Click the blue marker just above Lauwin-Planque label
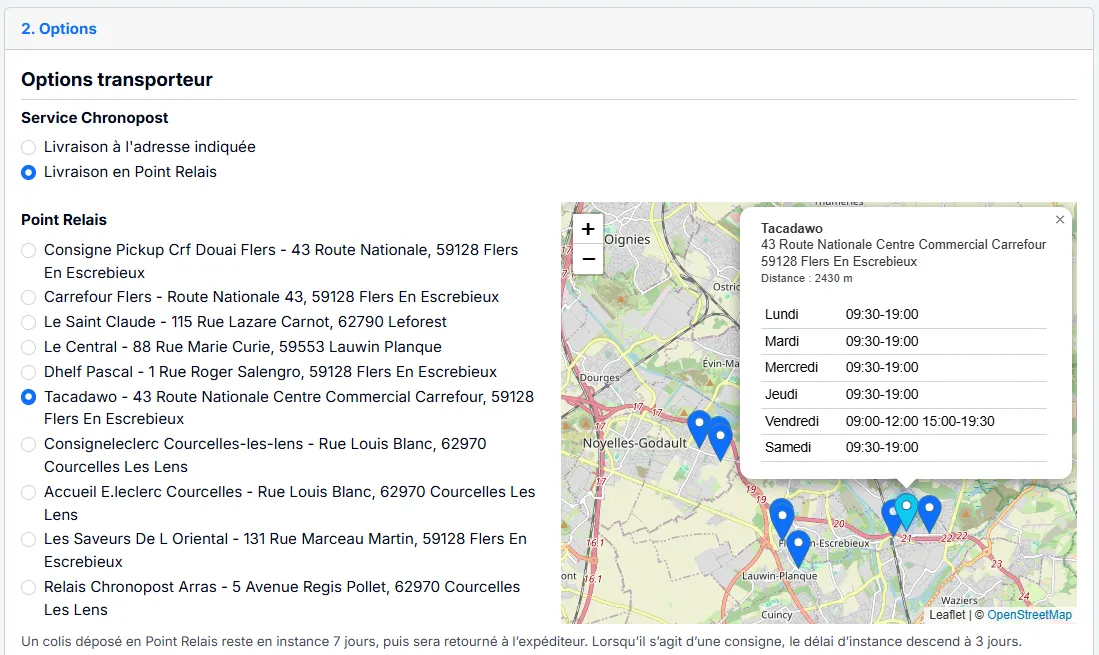This screenshot has height=655, width=1099. [798, 546]
